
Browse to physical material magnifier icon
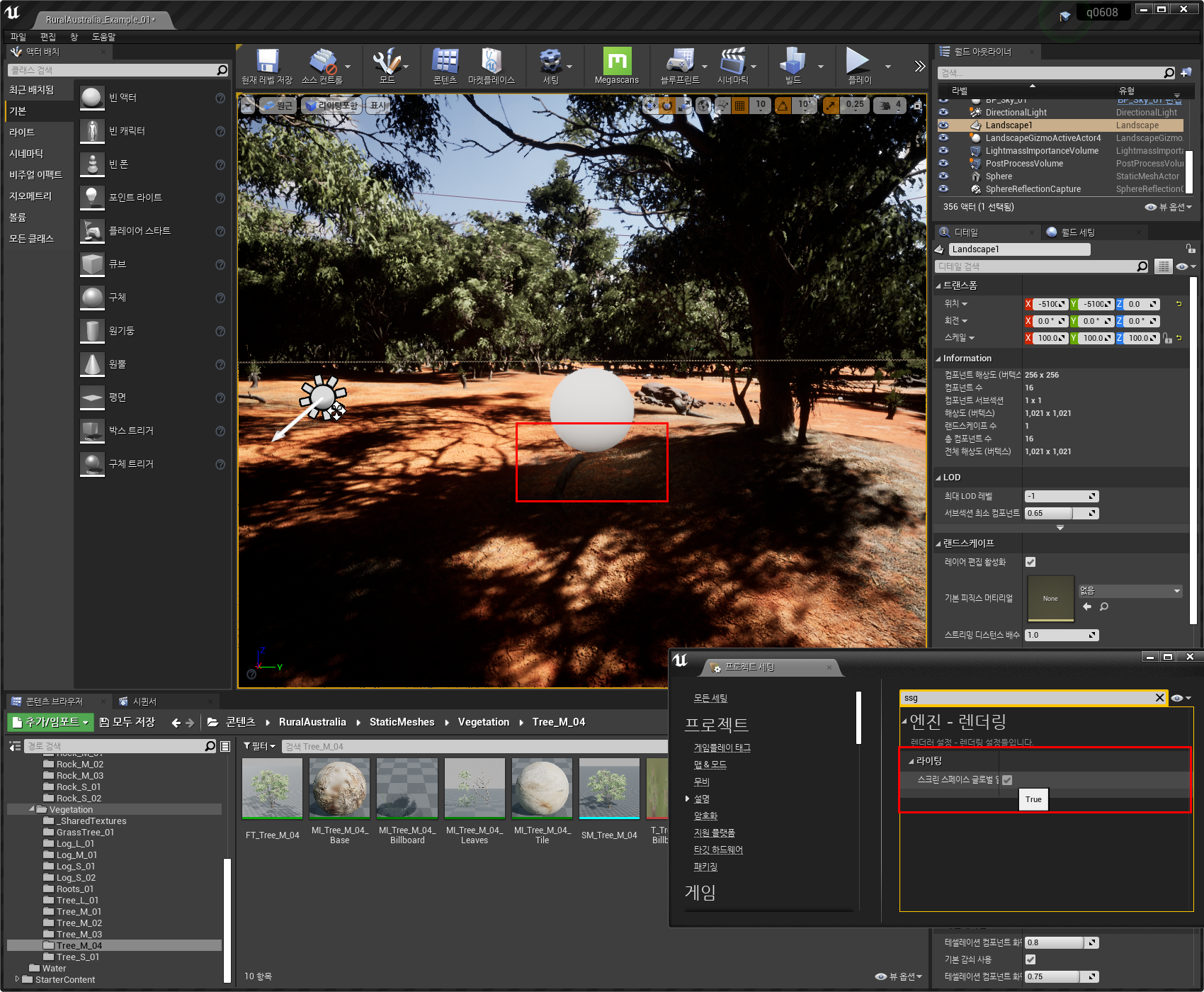1104,607
